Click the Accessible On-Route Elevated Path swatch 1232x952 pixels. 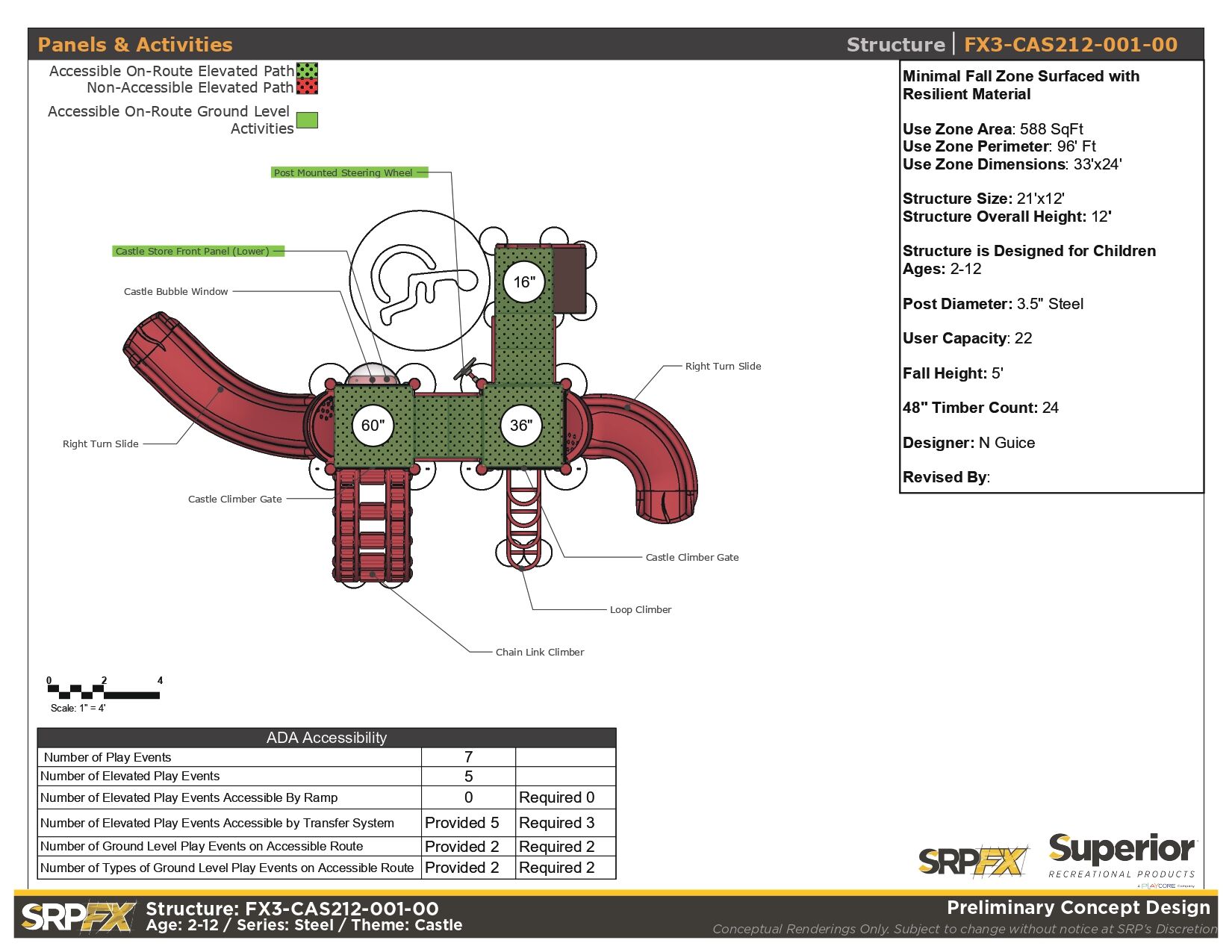coord(307,71)
